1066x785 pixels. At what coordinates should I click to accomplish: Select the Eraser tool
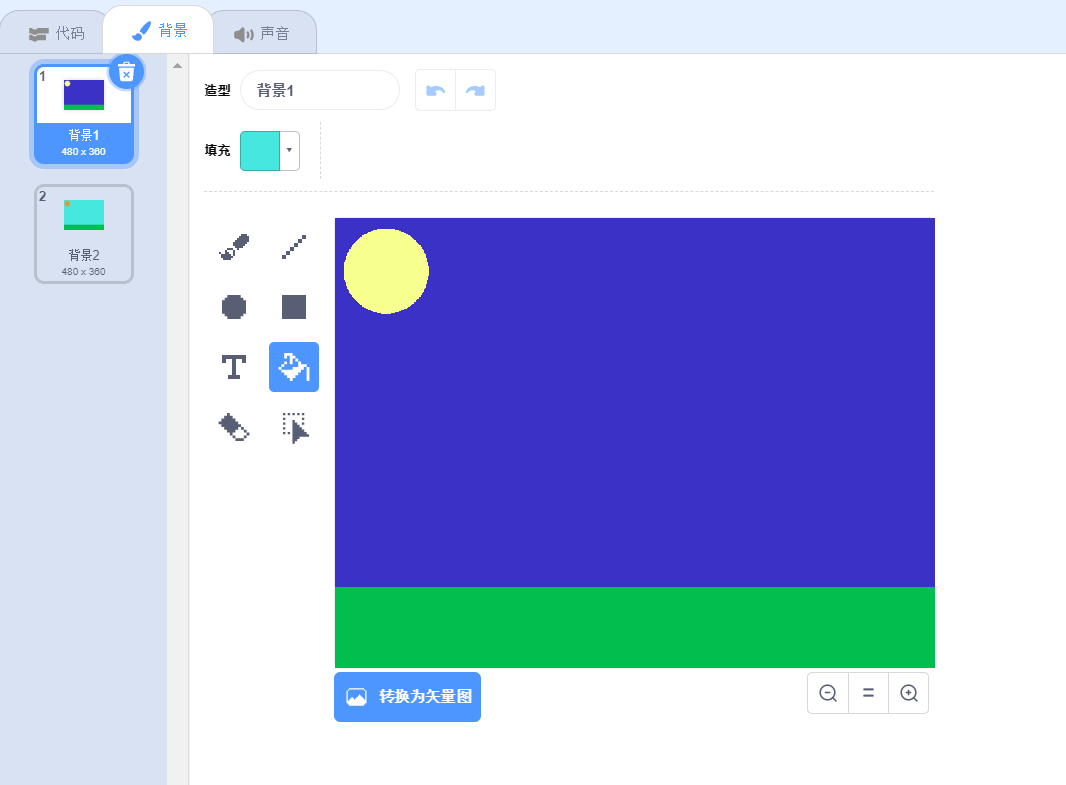pos(233,428)
